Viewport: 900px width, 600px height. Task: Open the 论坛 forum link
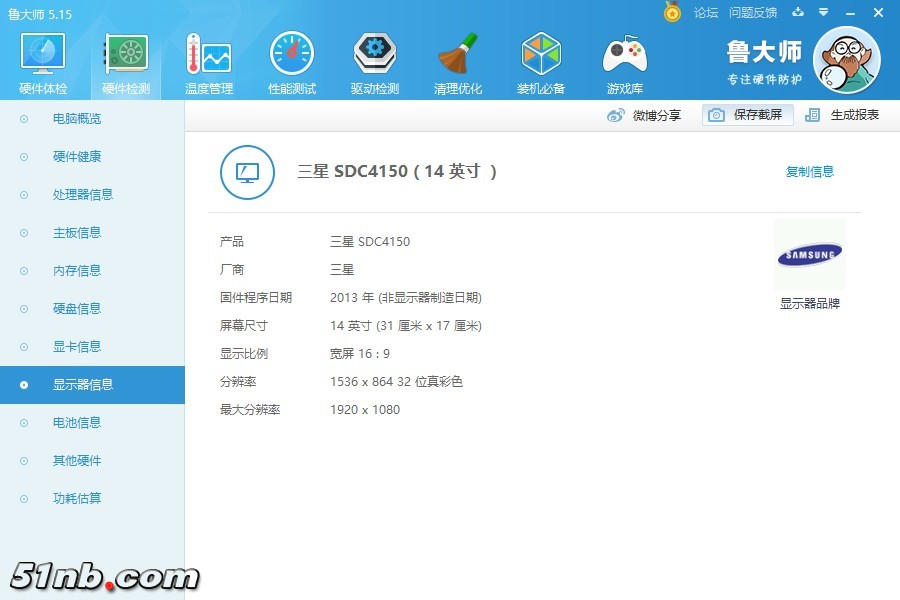tap(706, 14)
